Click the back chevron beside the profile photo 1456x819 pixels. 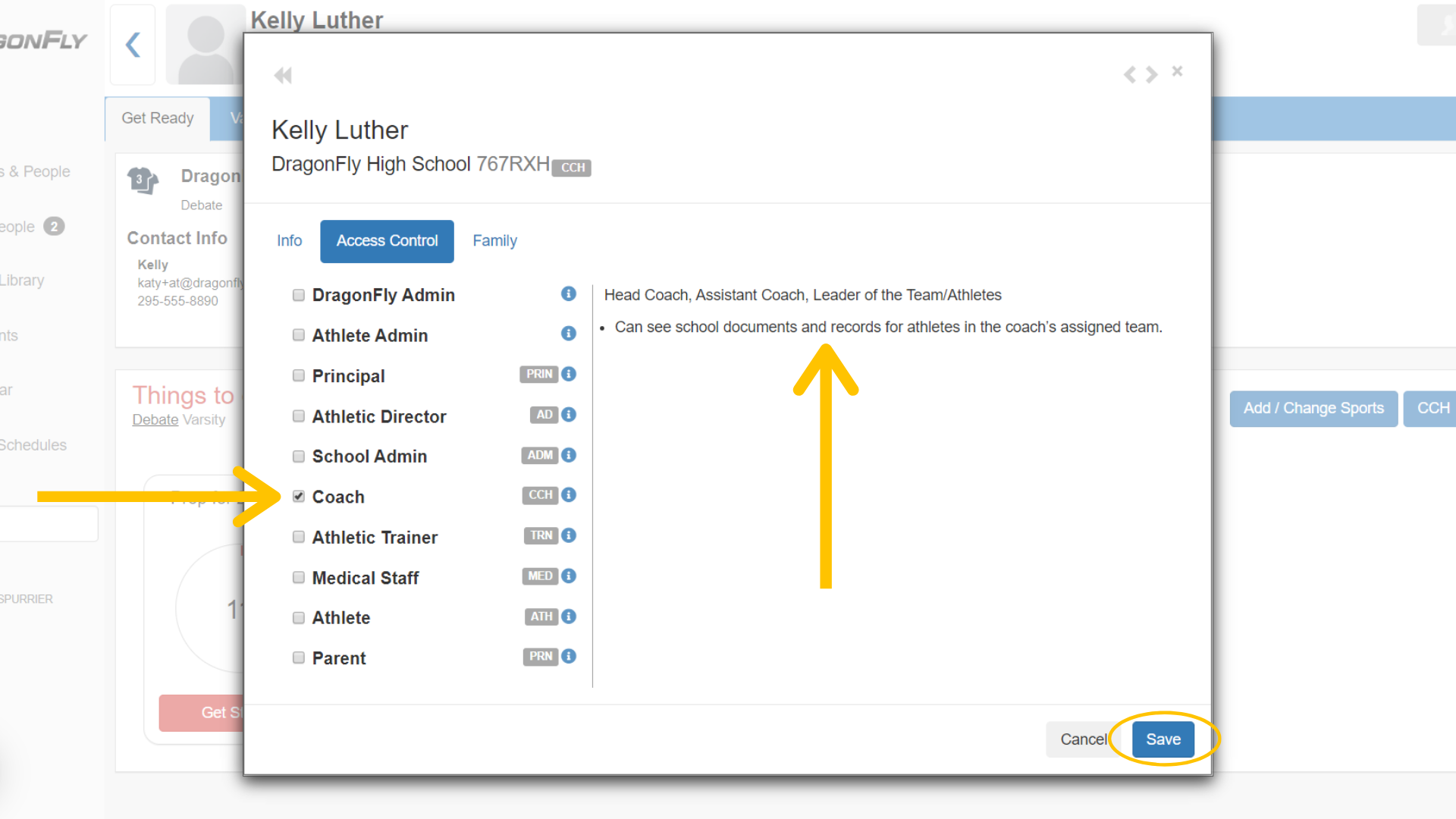[133, 45]
